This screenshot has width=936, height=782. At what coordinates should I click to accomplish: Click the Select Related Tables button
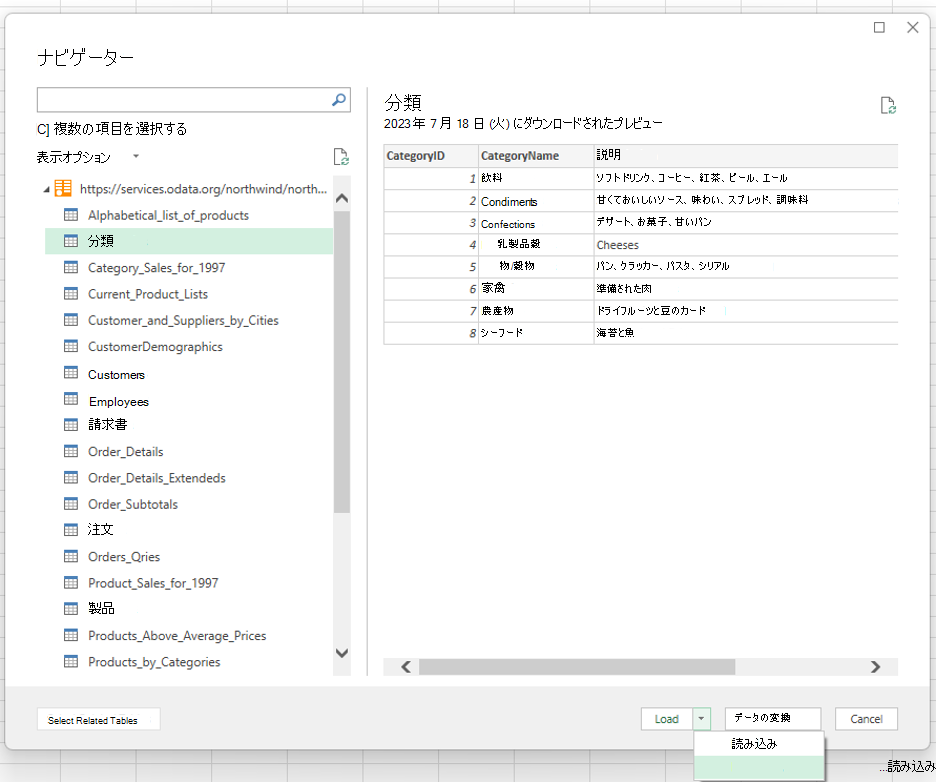98,720
